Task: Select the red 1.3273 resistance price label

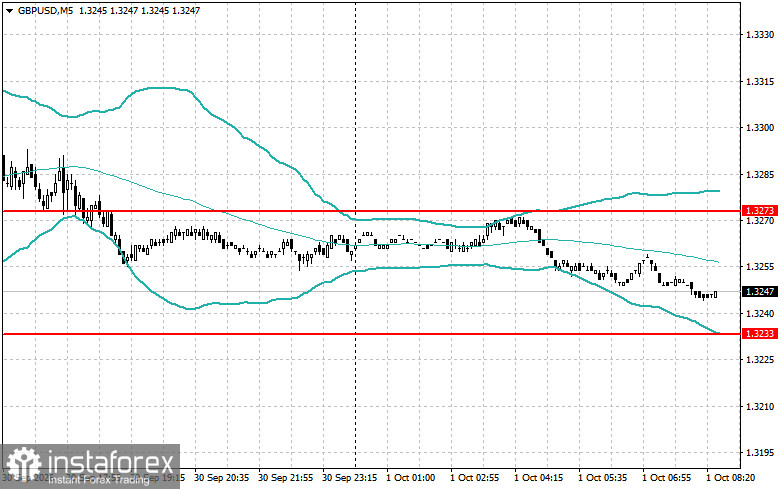Action: pyautogui.click(x=760, y=211)
